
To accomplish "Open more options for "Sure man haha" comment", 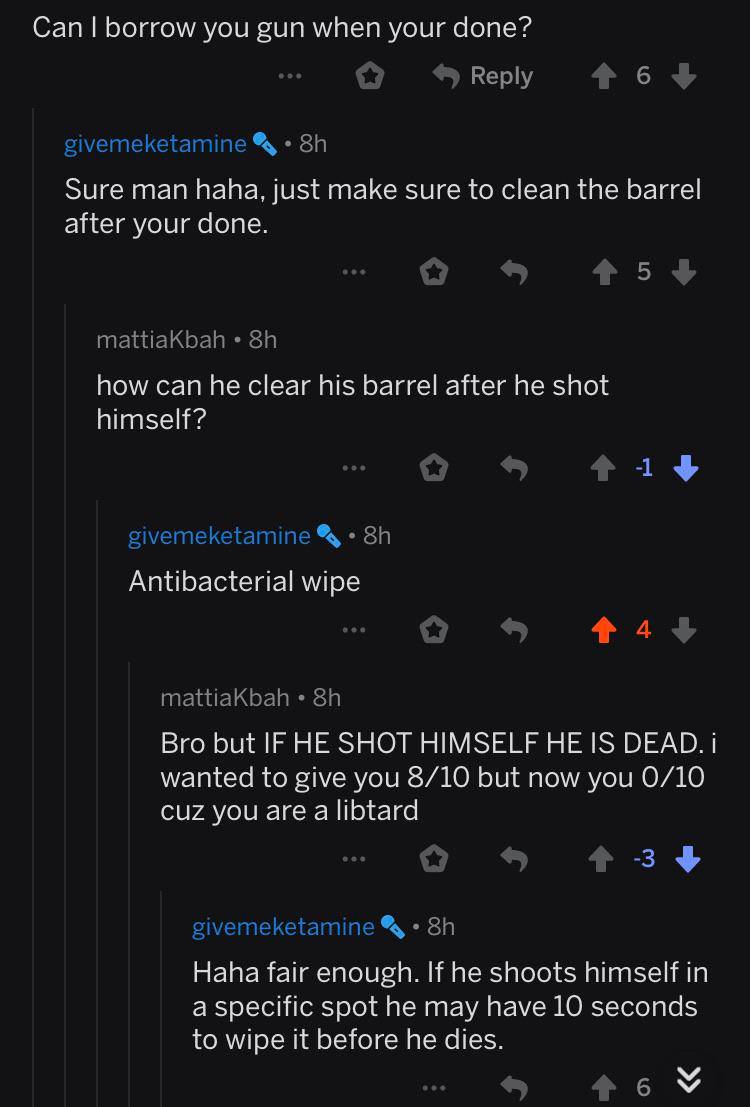I will pos(353,272).
